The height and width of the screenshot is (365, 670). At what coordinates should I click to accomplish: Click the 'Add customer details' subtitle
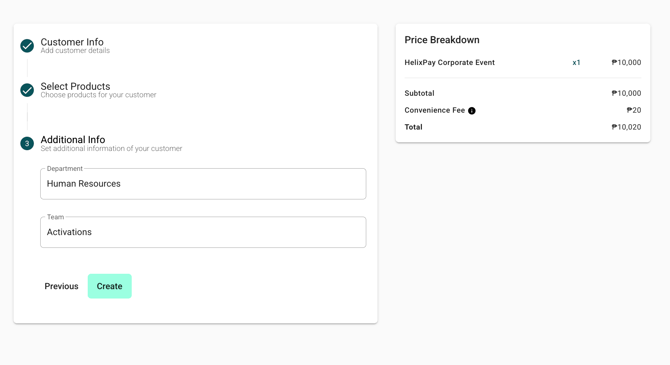click(75, 50)
